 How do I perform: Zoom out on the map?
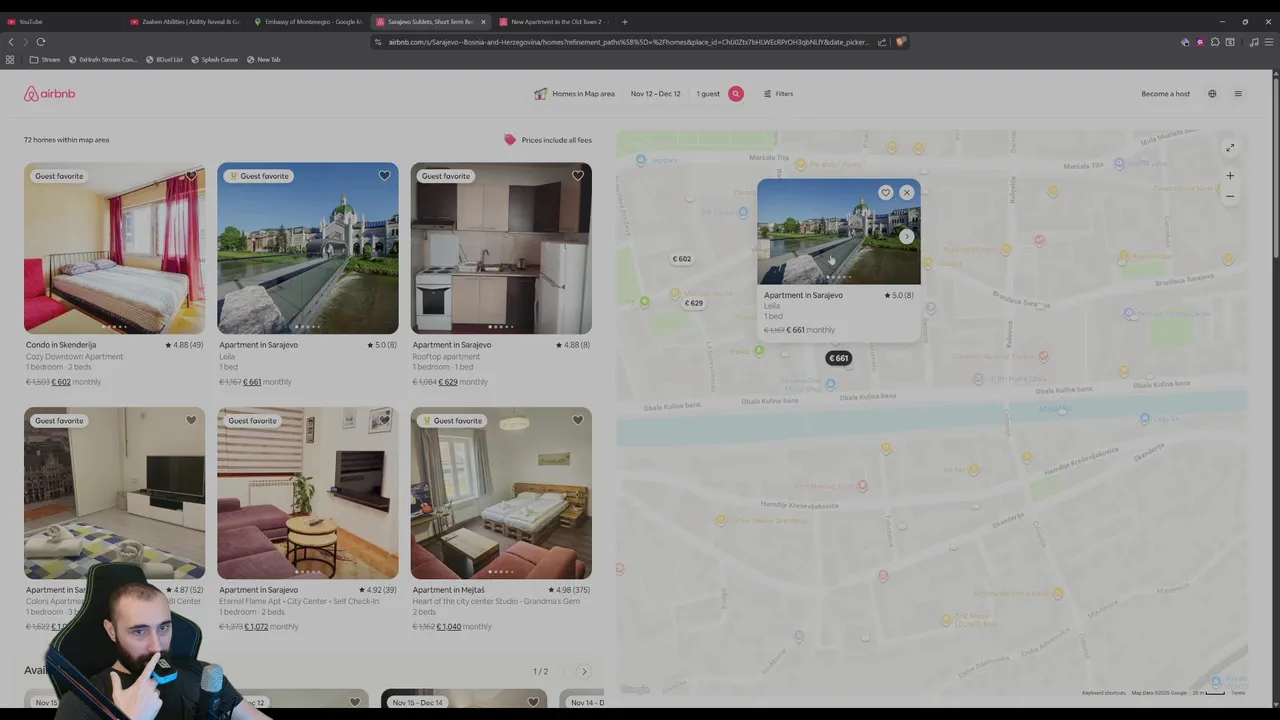pyautogui.click(x=1230, y=196)
